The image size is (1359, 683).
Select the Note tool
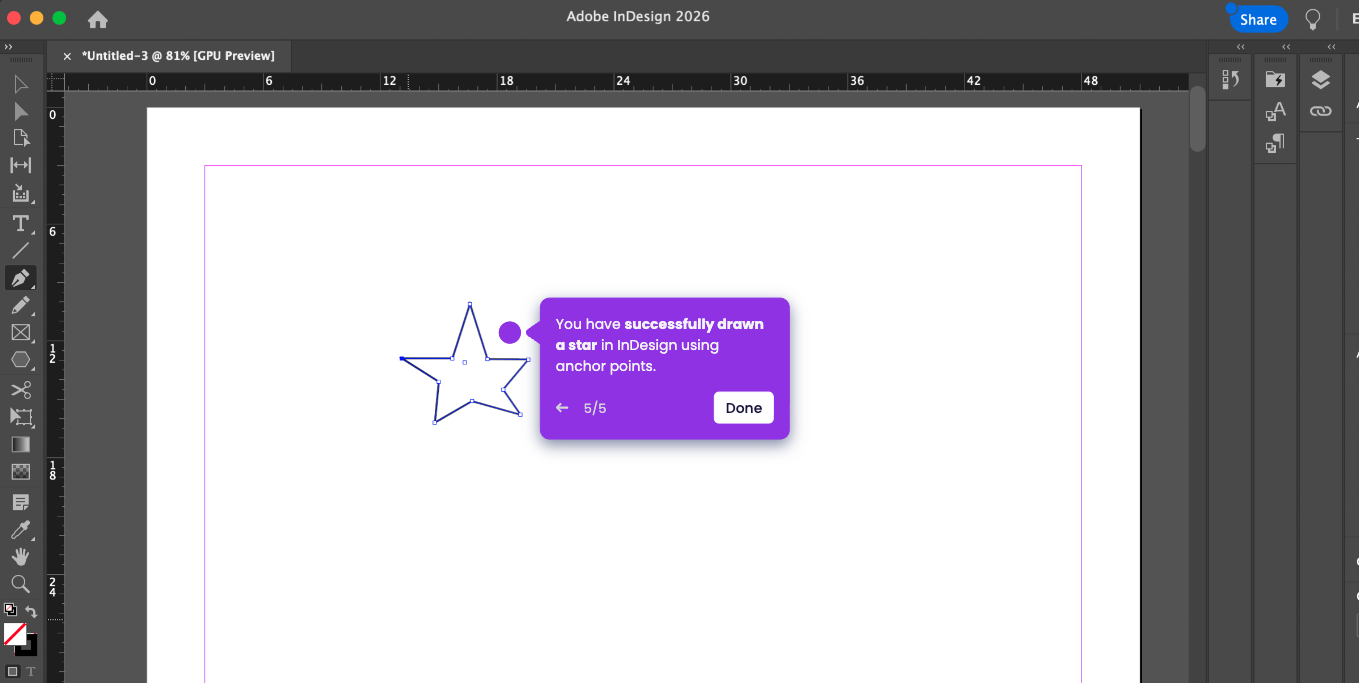pos(20,501)
